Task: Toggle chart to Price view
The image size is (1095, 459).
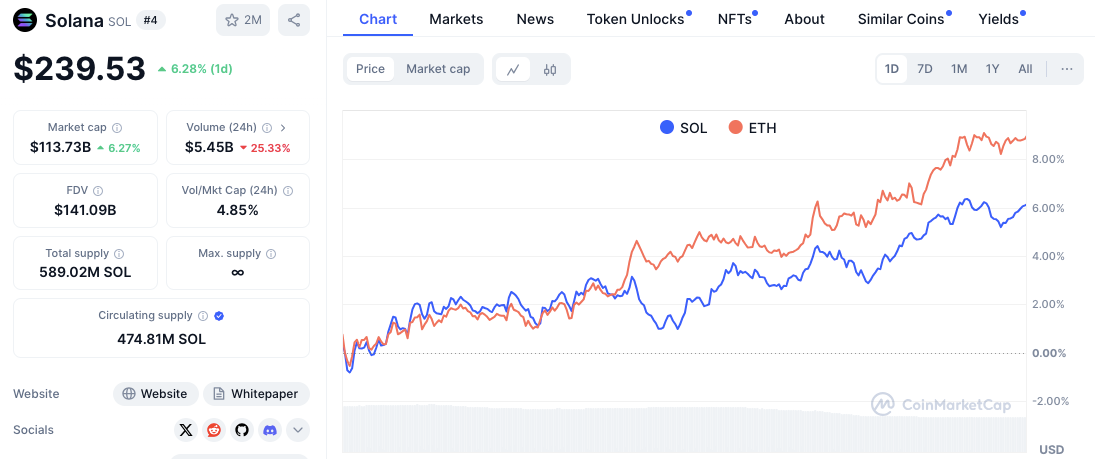Action: [370, 69]
